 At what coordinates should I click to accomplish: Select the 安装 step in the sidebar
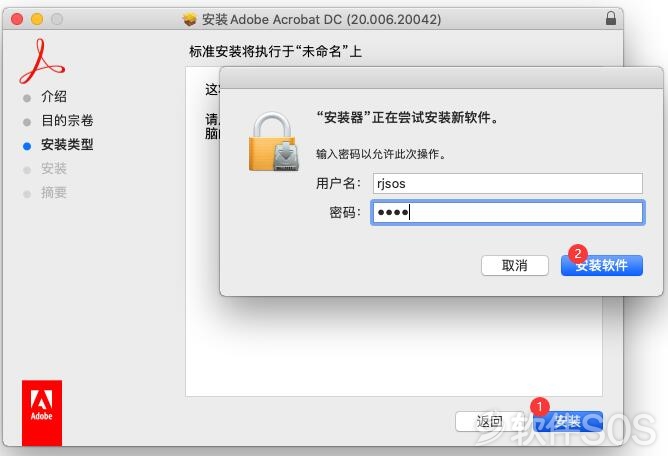(54, 168)
